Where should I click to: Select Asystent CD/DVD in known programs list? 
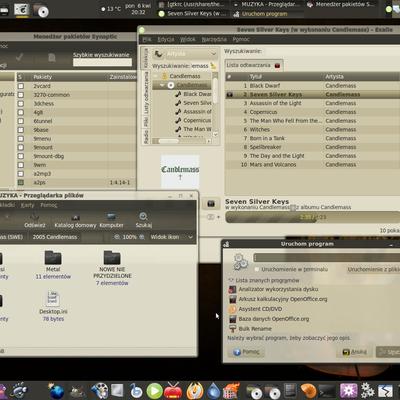click(x=260, y=309)
